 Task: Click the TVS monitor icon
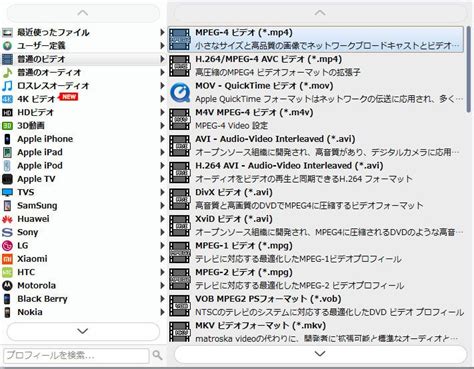[7, 192]
